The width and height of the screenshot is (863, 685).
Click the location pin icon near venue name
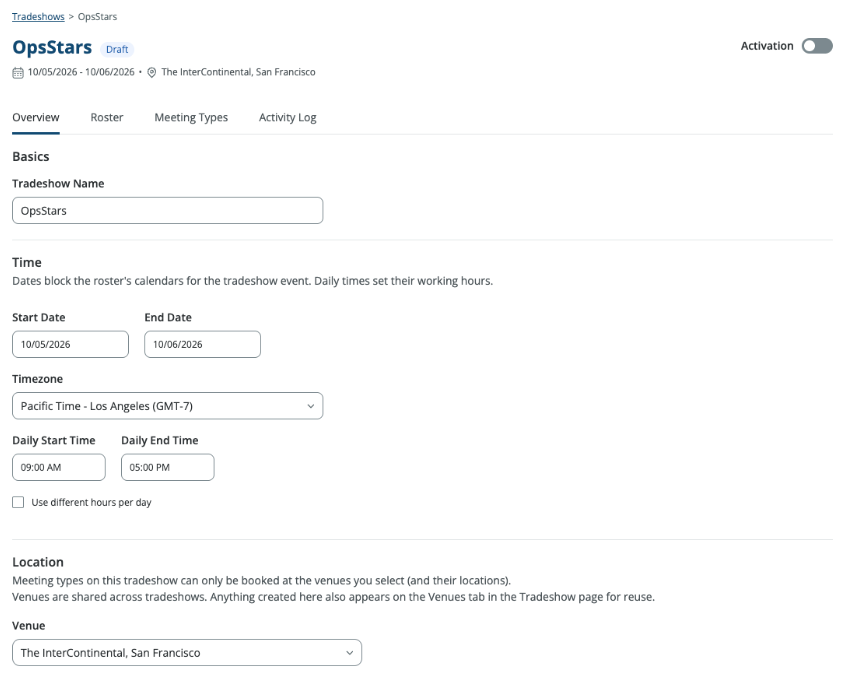(152, 73)
